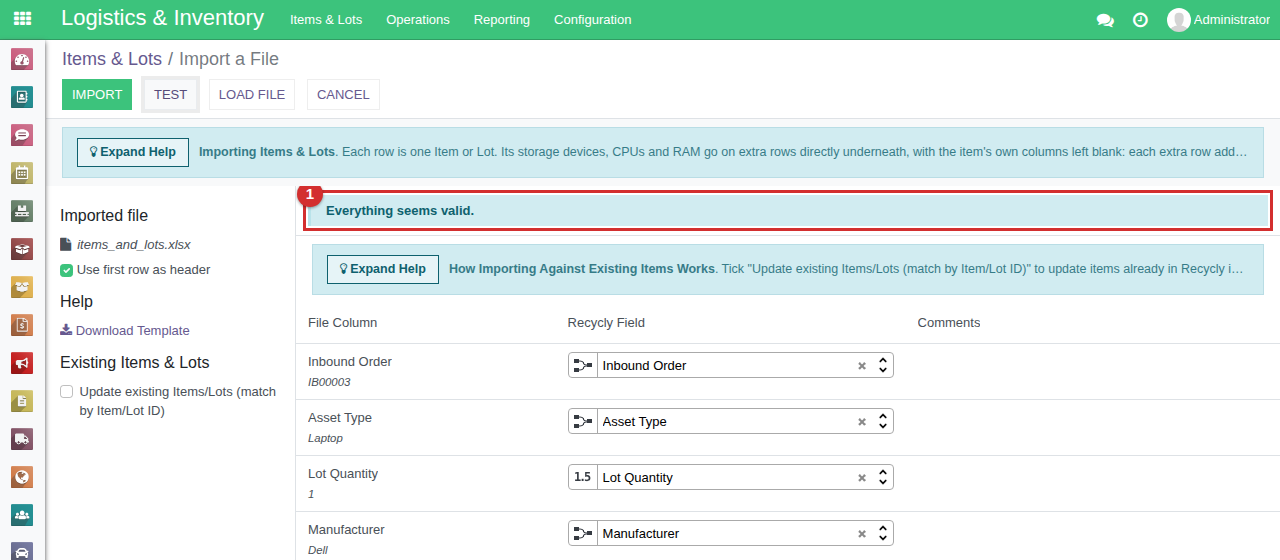Open the contacts address book app

tap(22, 97)
